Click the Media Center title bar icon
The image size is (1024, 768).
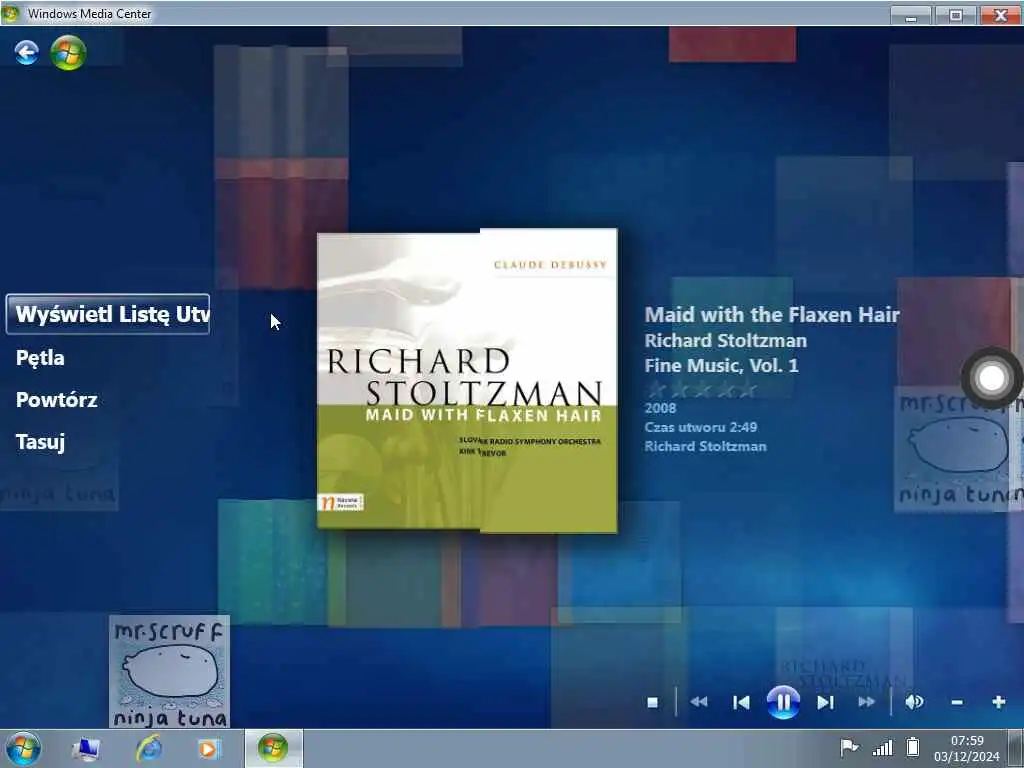10,13
